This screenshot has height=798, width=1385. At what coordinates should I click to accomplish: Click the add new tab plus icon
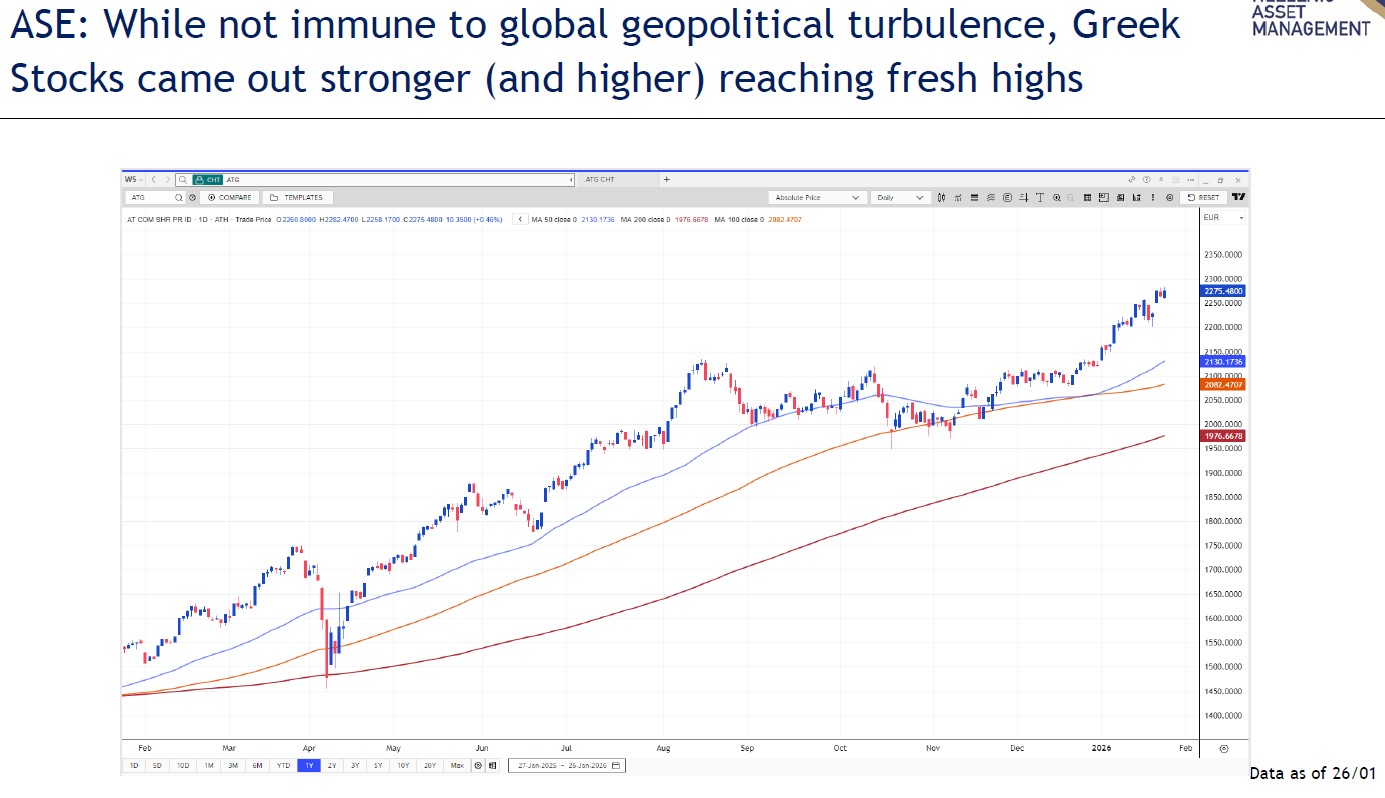point(667,180)
